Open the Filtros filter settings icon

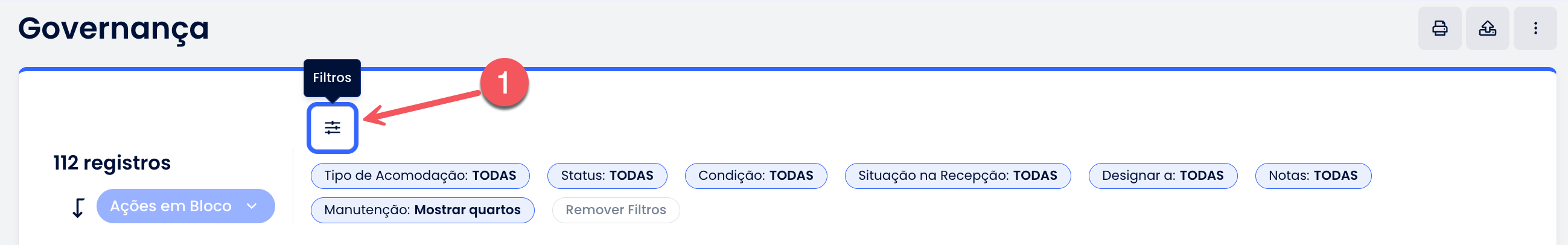[333, 128]
